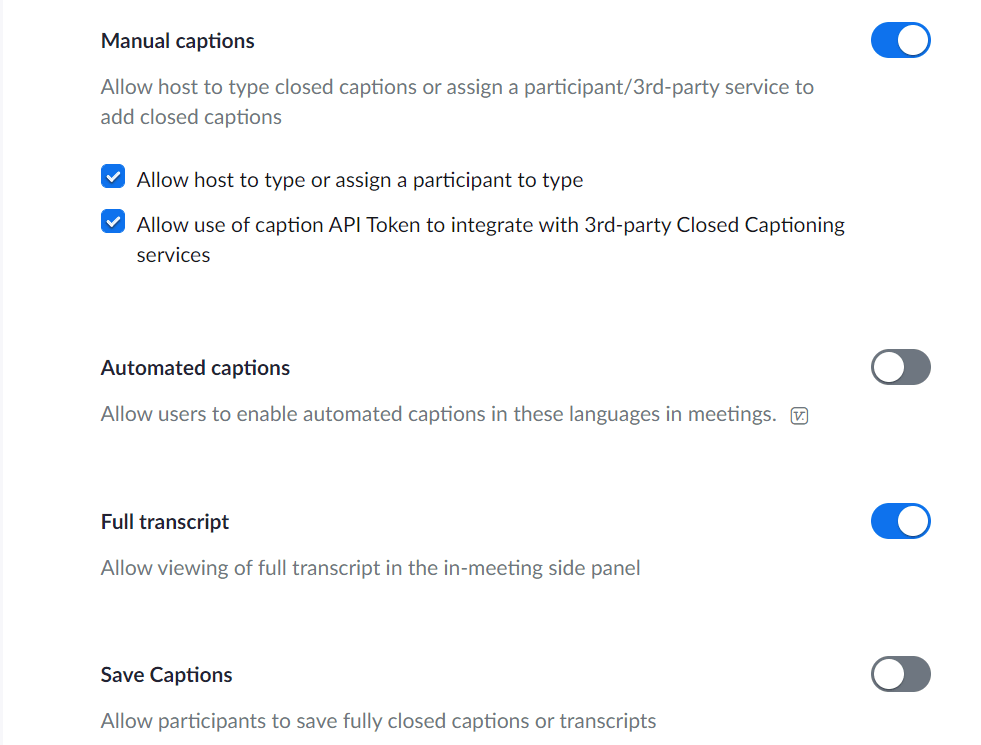Click 'add closed captions' second description line
Image resolution: width=981 pixels, height=745 pixels.
[191, 117]
